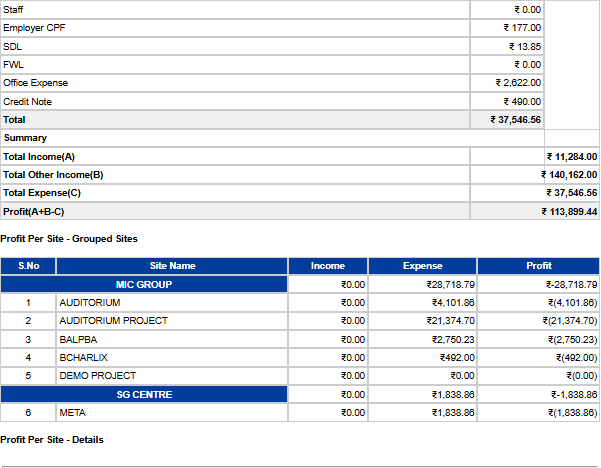The image size is (601, 468).
Task: Click the Total Income(A) amount ₹ 11,284.00
Action: 571,157
